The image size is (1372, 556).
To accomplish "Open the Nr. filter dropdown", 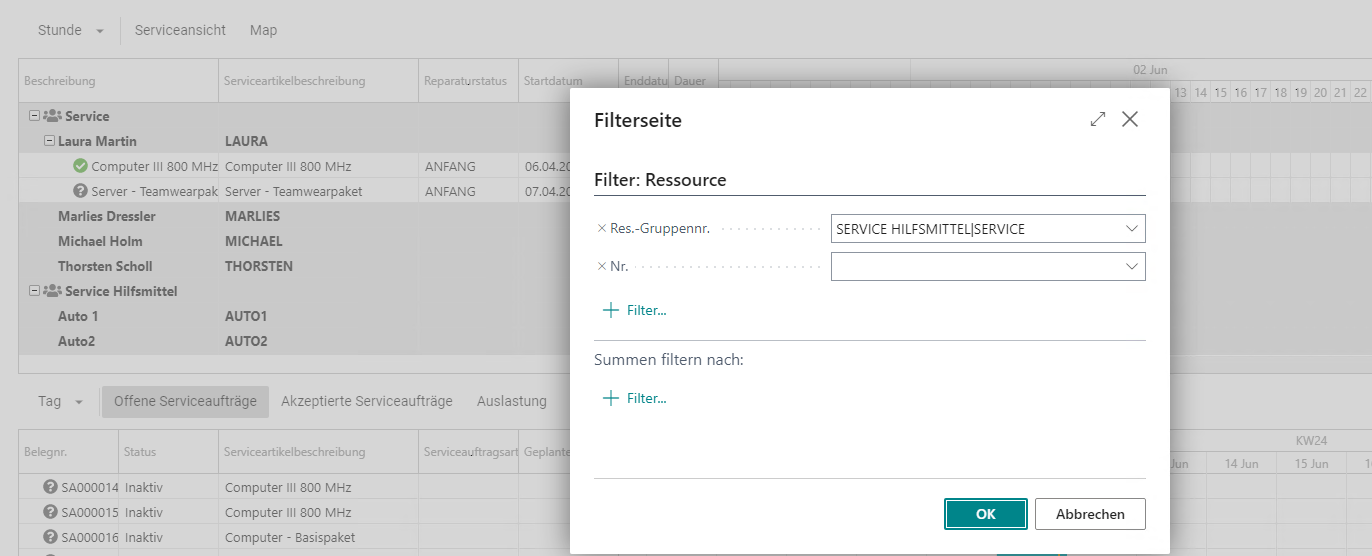I will (x=1132, y=267).
